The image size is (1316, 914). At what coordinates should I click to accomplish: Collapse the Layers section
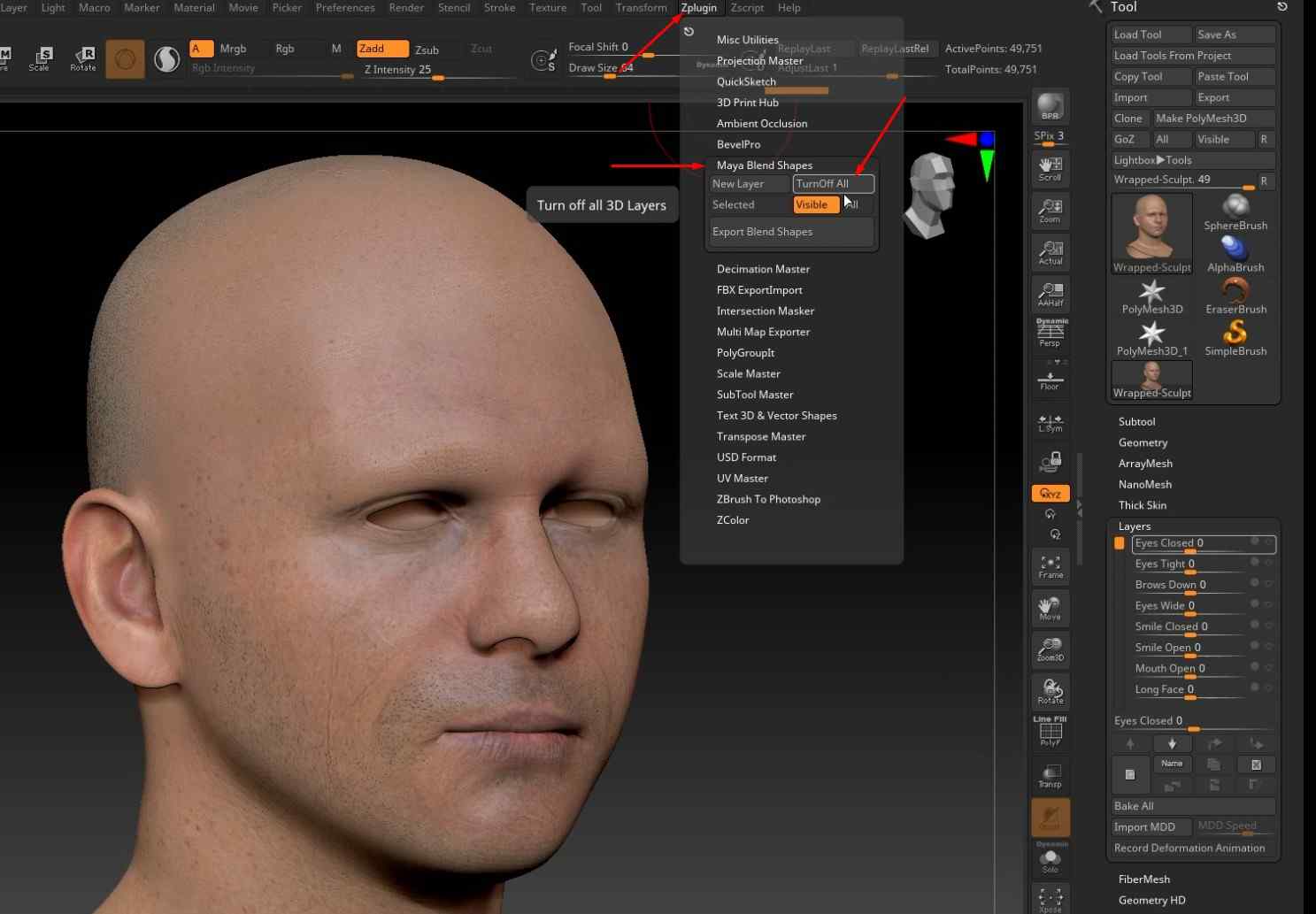[x=1135, y=526]
